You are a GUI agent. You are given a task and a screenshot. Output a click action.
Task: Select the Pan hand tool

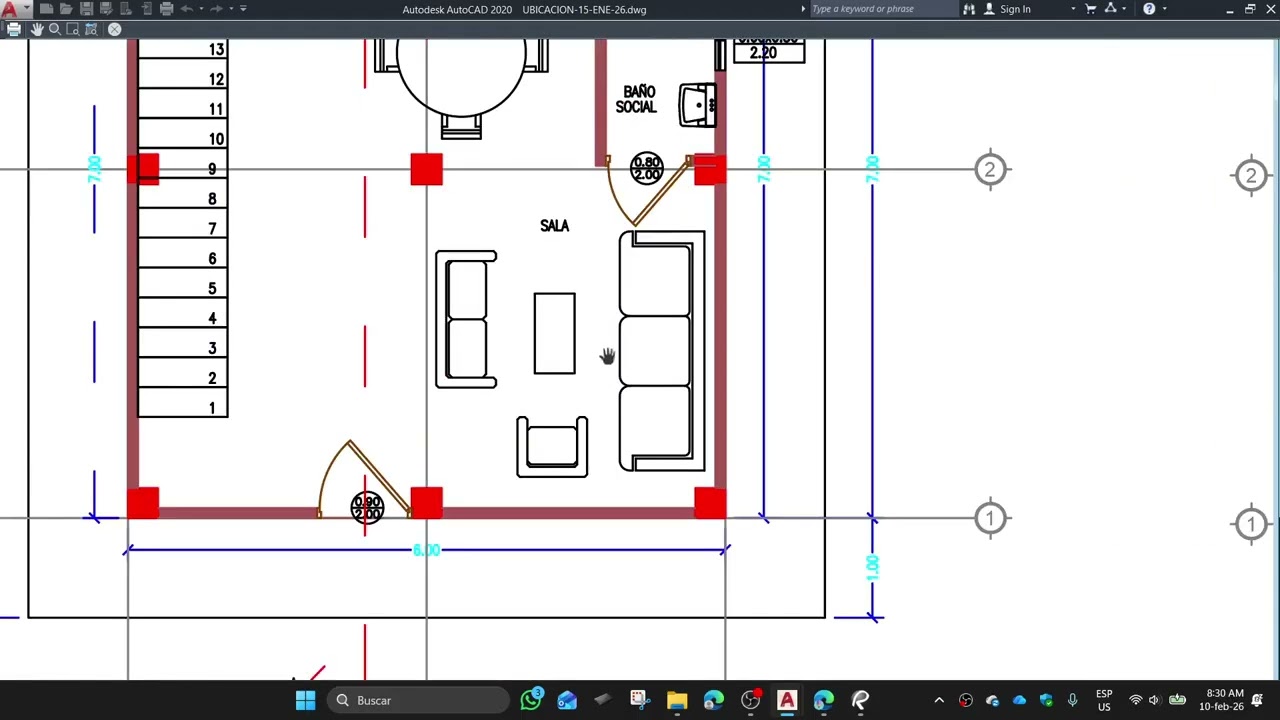coord(36,29)
